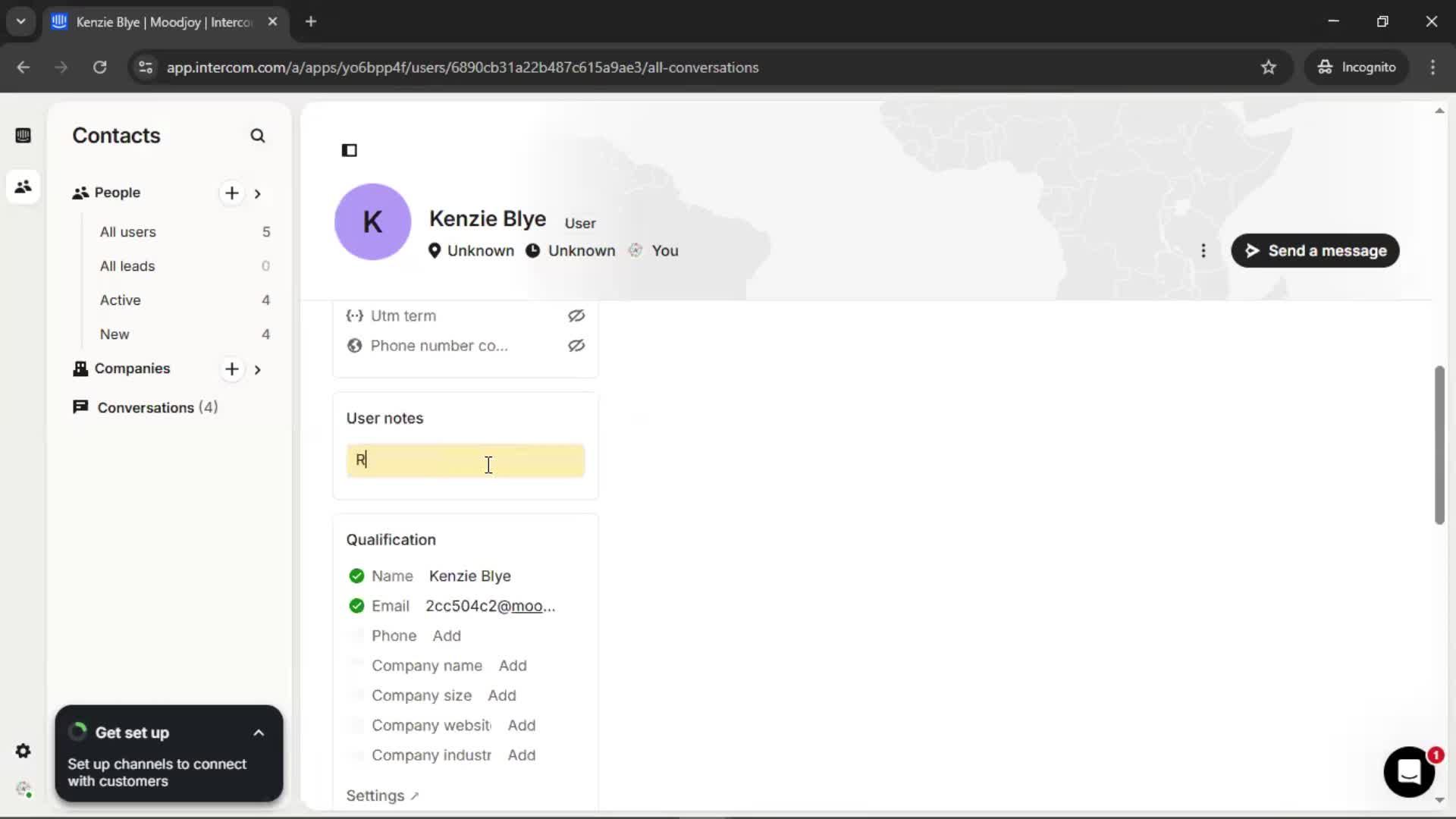Click the location pin Unknown indicator
This screenshot has width=1456, height=819.
point(471,251)
